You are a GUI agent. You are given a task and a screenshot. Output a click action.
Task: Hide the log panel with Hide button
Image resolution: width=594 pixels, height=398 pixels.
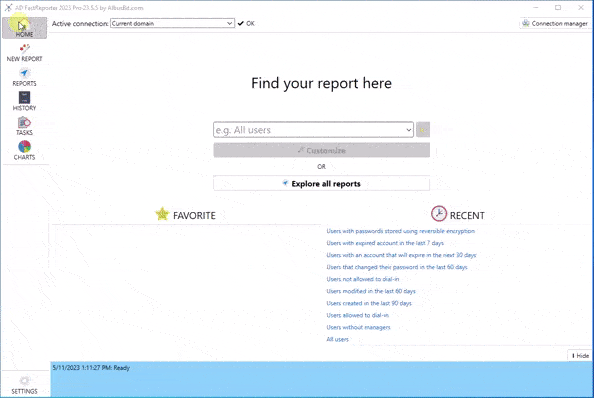tap(580, 356)
